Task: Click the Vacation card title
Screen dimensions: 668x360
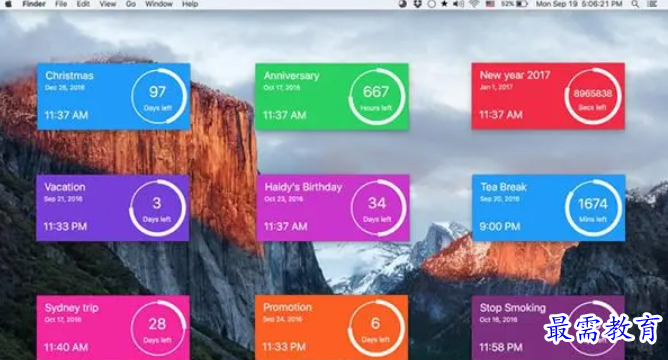Action: tap(65, 187)
